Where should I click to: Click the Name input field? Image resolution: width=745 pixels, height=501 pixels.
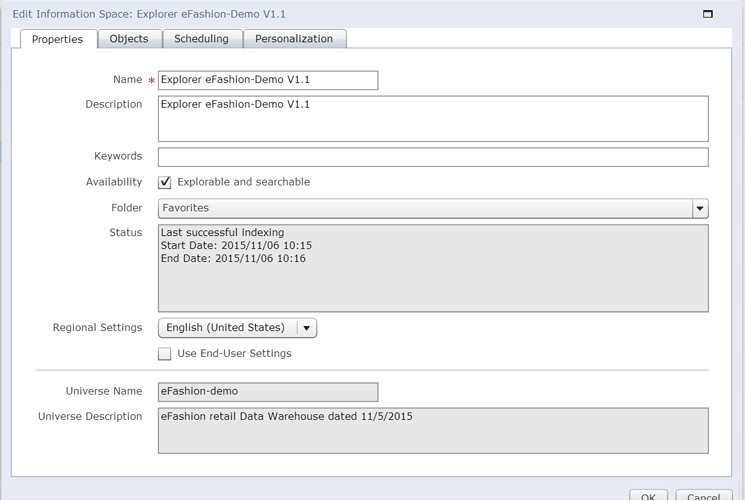point(268,80)
